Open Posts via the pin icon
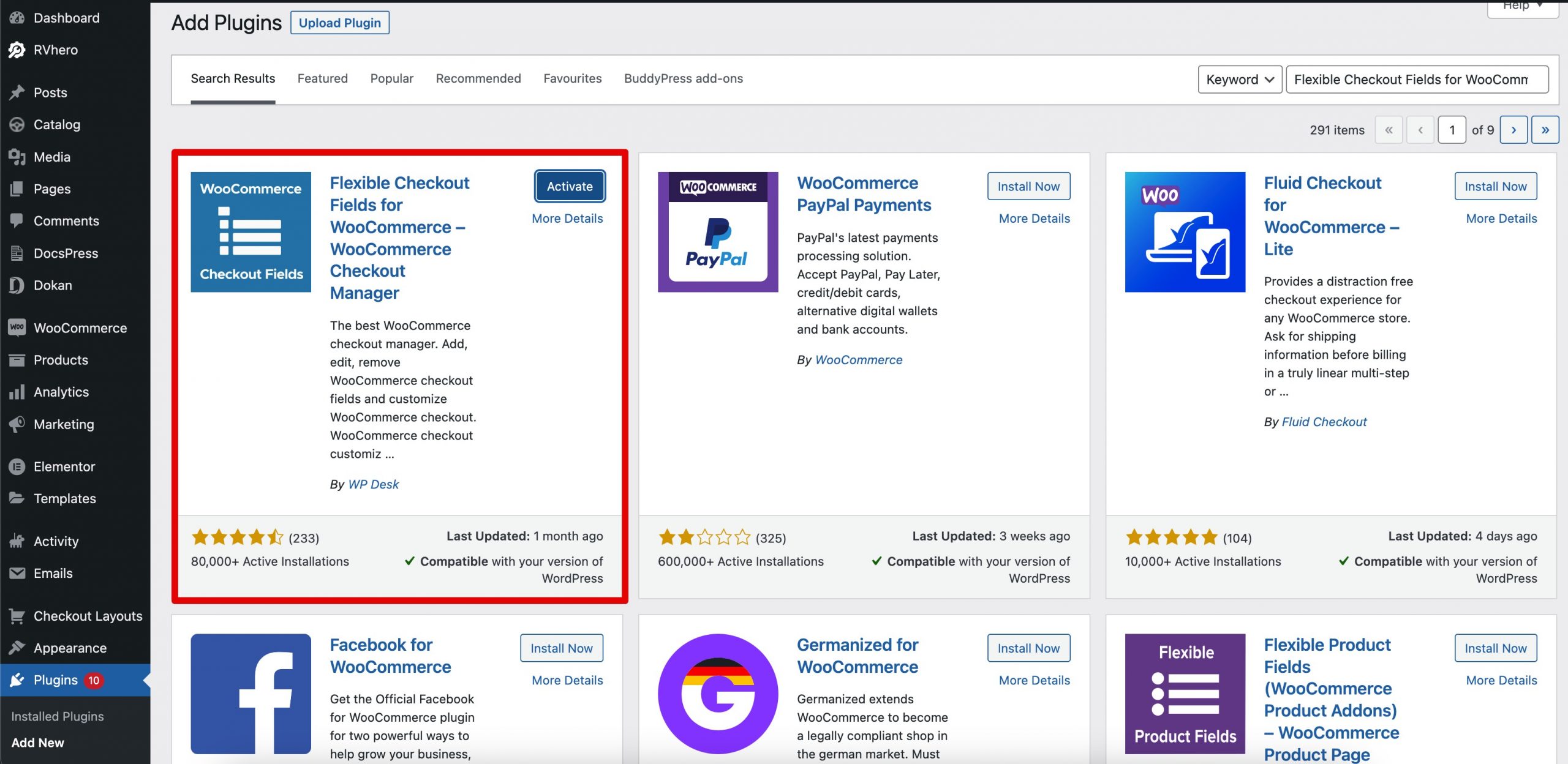This screenshot has width=1568, height=764. pos(17,92)
